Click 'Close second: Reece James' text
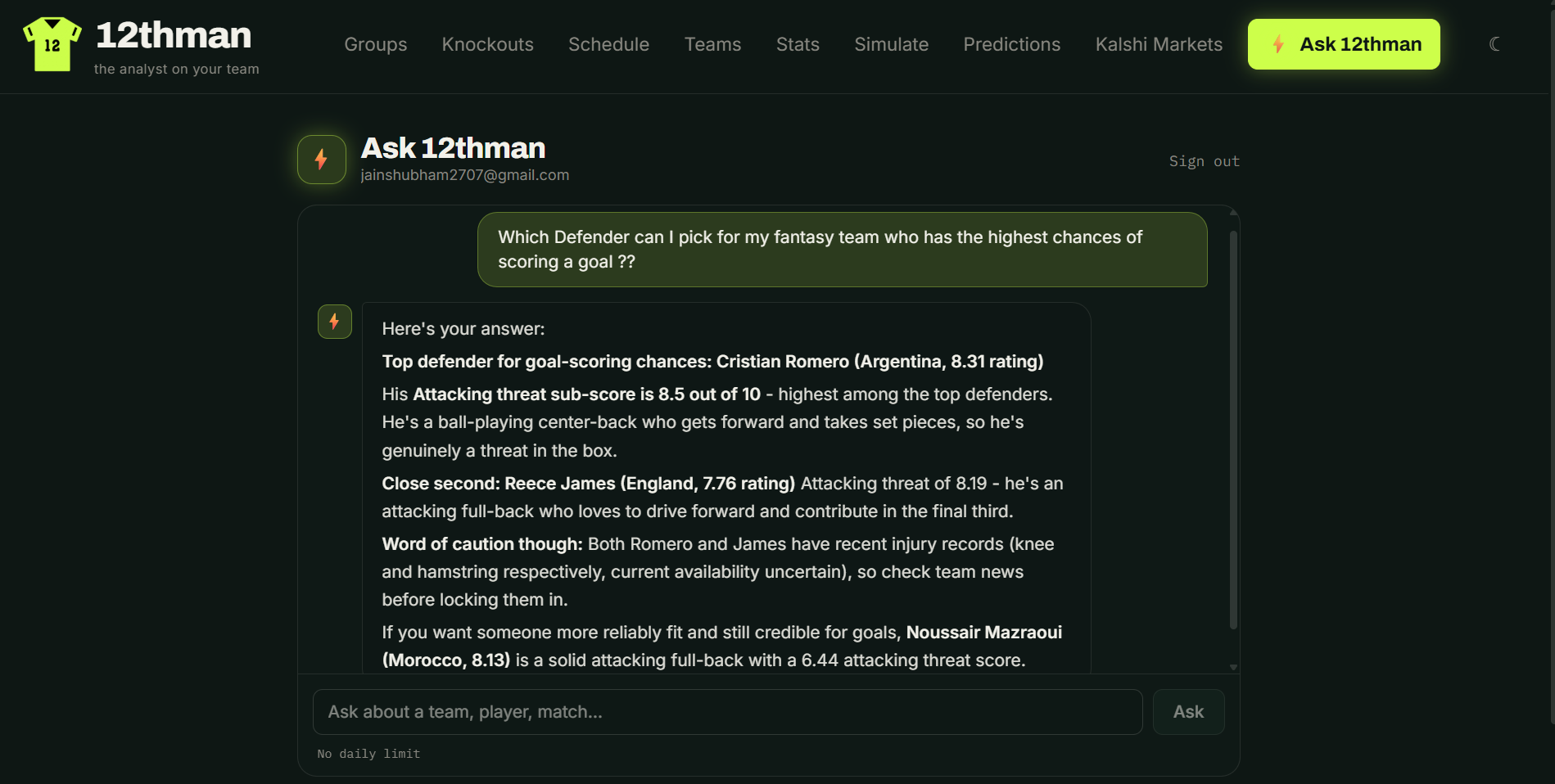Image resolution: width=1555 pixels, height=784 pixels. 588,484
